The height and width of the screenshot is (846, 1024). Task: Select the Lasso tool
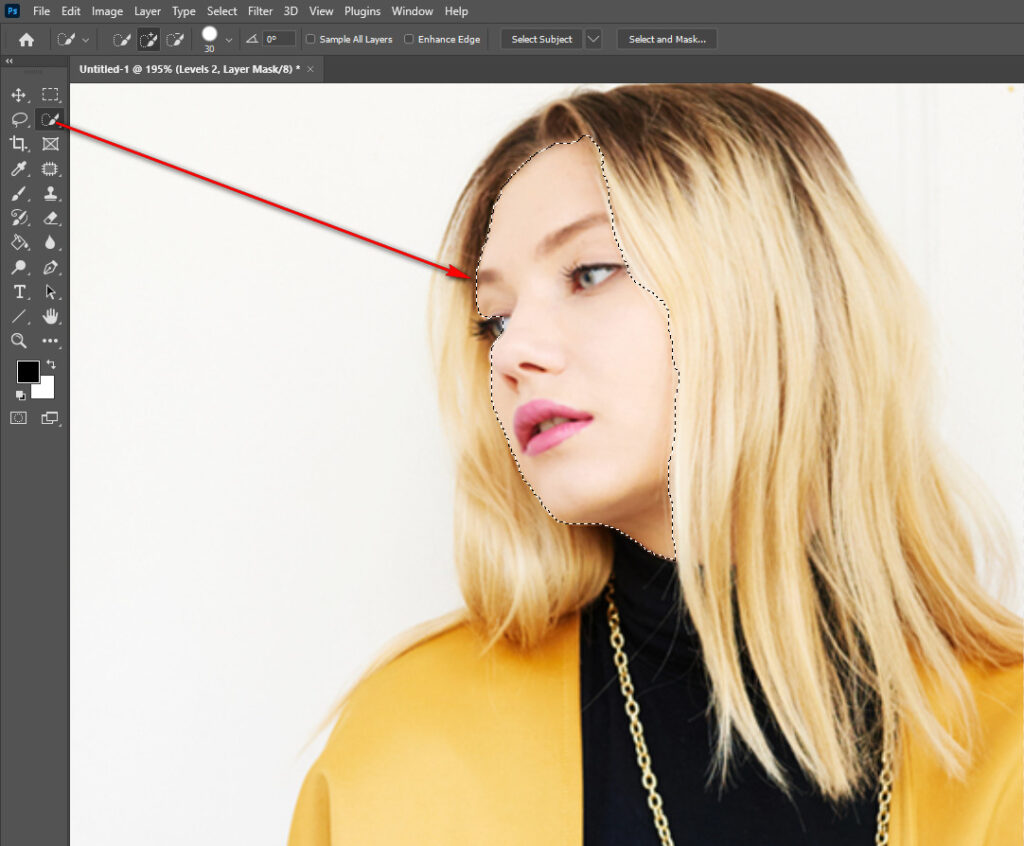[x=18, y=119]
